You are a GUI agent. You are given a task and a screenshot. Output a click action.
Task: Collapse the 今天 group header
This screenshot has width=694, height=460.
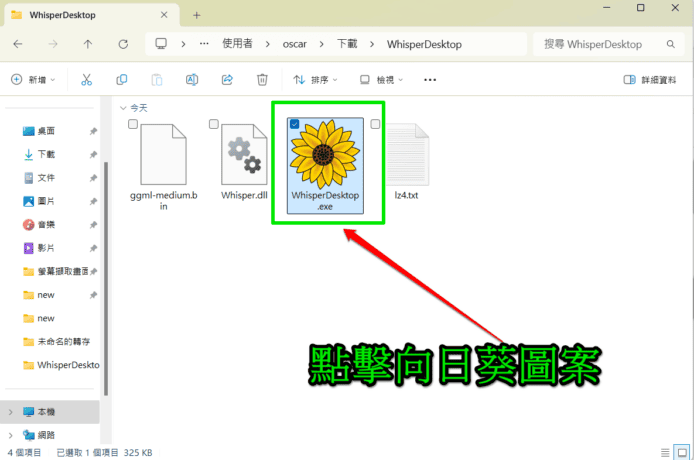click(x=123, y=107)
